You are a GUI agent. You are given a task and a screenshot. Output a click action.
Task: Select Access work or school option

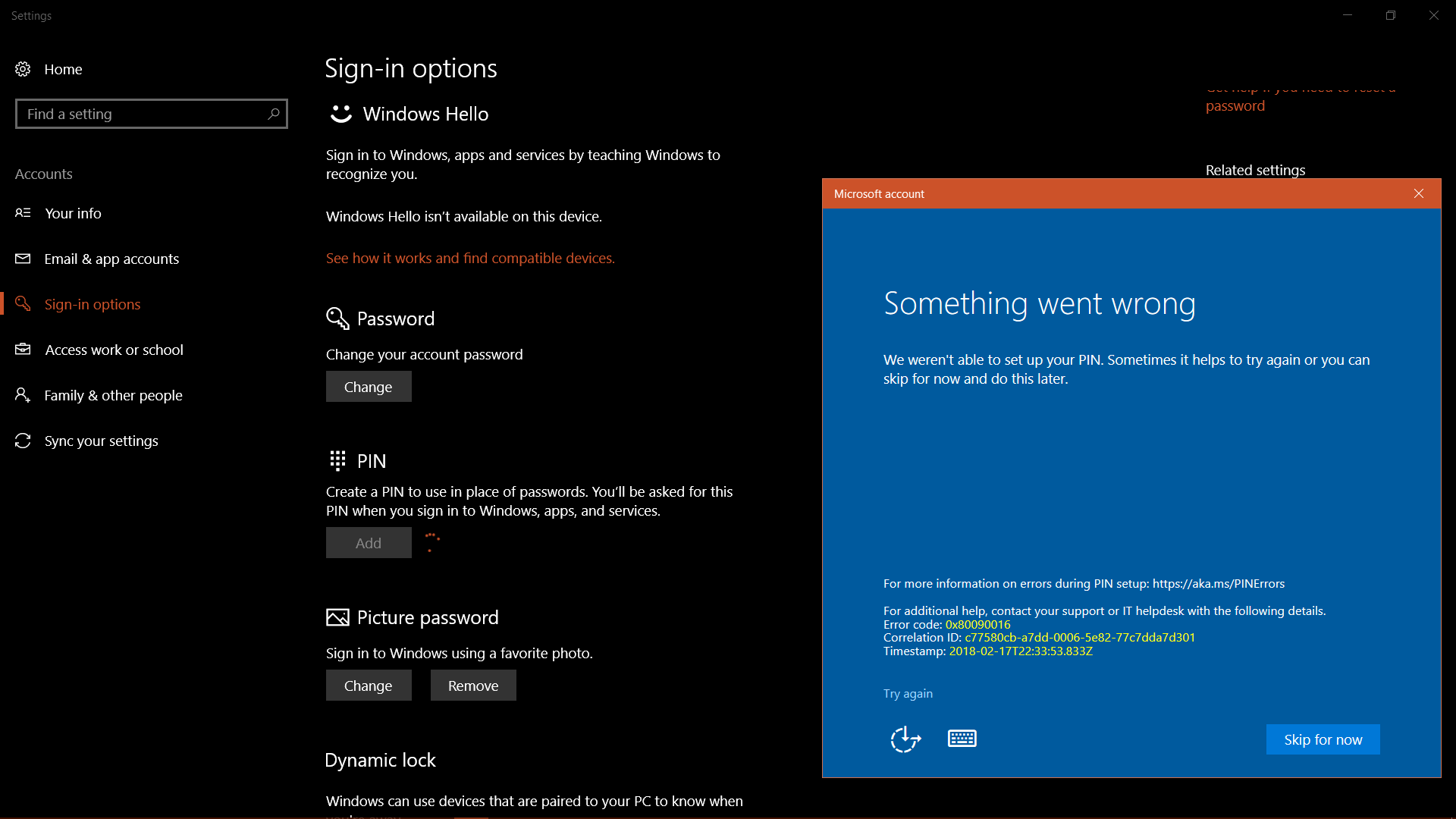coord(114,349)
